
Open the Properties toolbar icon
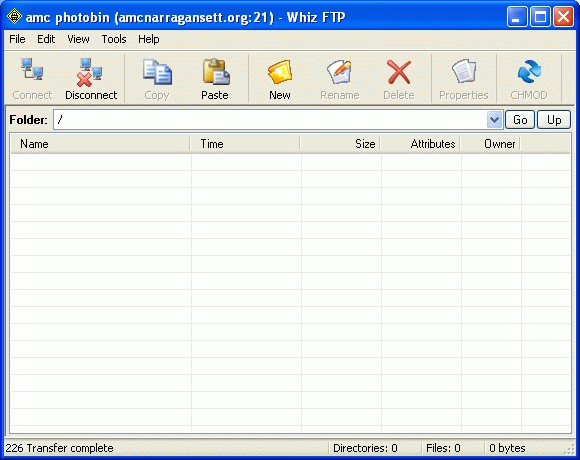(463, 71)
